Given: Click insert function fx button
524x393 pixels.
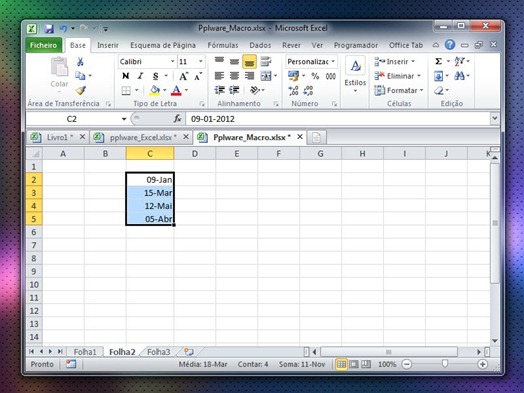Looking at the screenshot, I should pos(177,119).
